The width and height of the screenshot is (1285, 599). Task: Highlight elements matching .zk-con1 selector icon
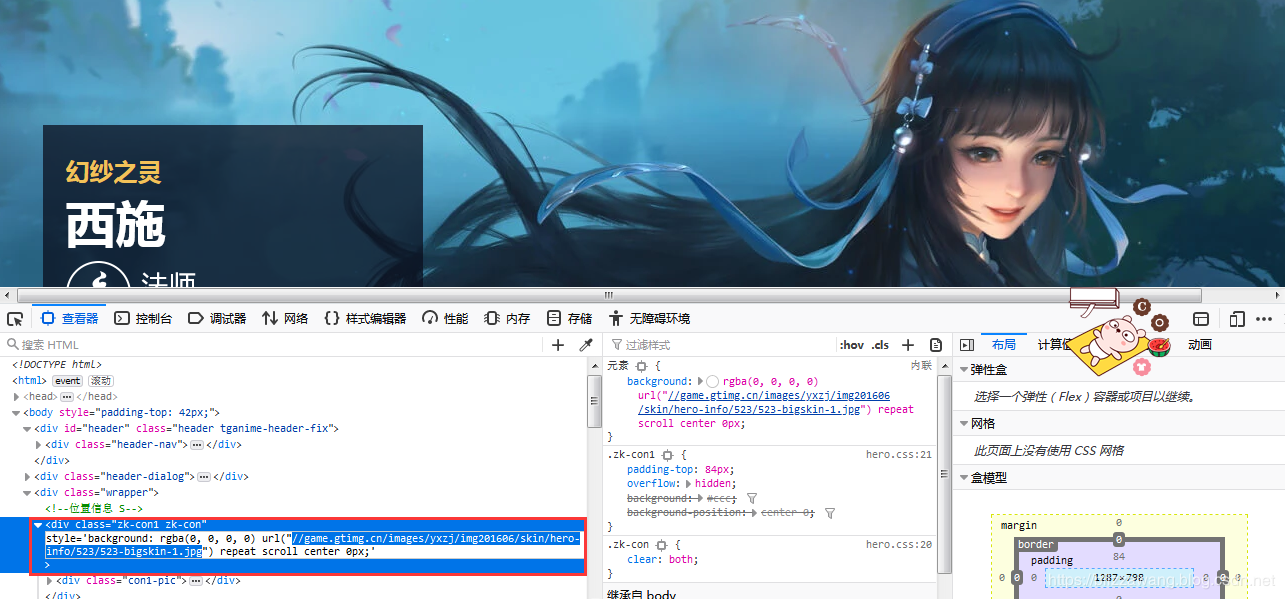667,455
